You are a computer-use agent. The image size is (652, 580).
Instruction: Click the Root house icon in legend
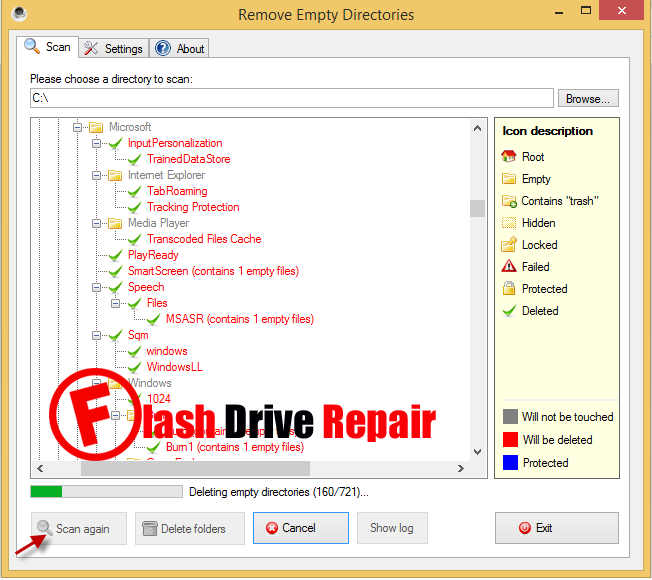(509, 157)
